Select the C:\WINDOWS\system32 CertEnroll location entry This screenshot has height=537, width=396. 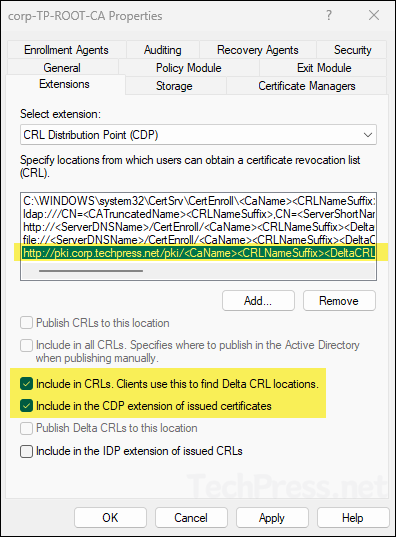(x=199, y=201)
